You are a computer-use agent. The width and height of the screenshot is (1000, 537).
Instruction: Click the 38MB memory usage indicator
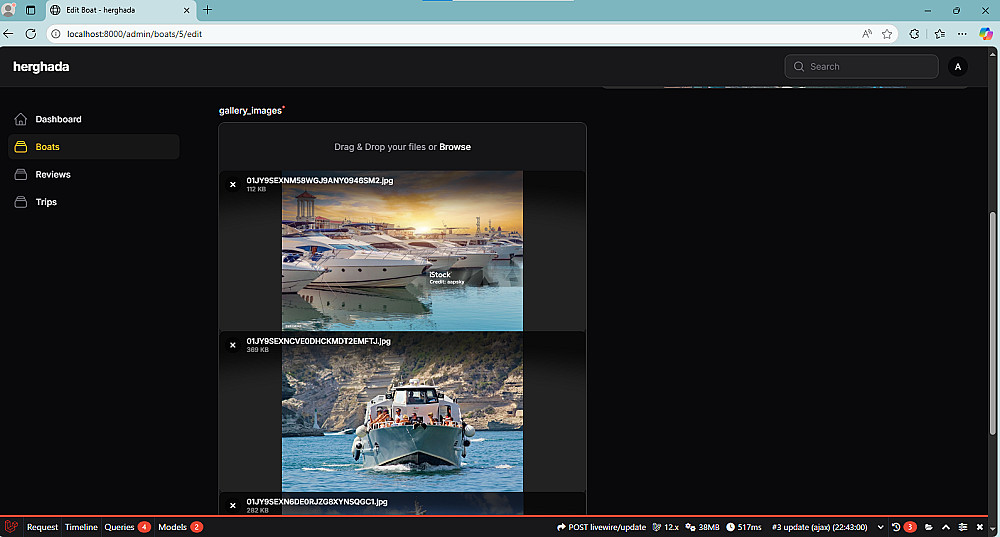coord(702,527)
